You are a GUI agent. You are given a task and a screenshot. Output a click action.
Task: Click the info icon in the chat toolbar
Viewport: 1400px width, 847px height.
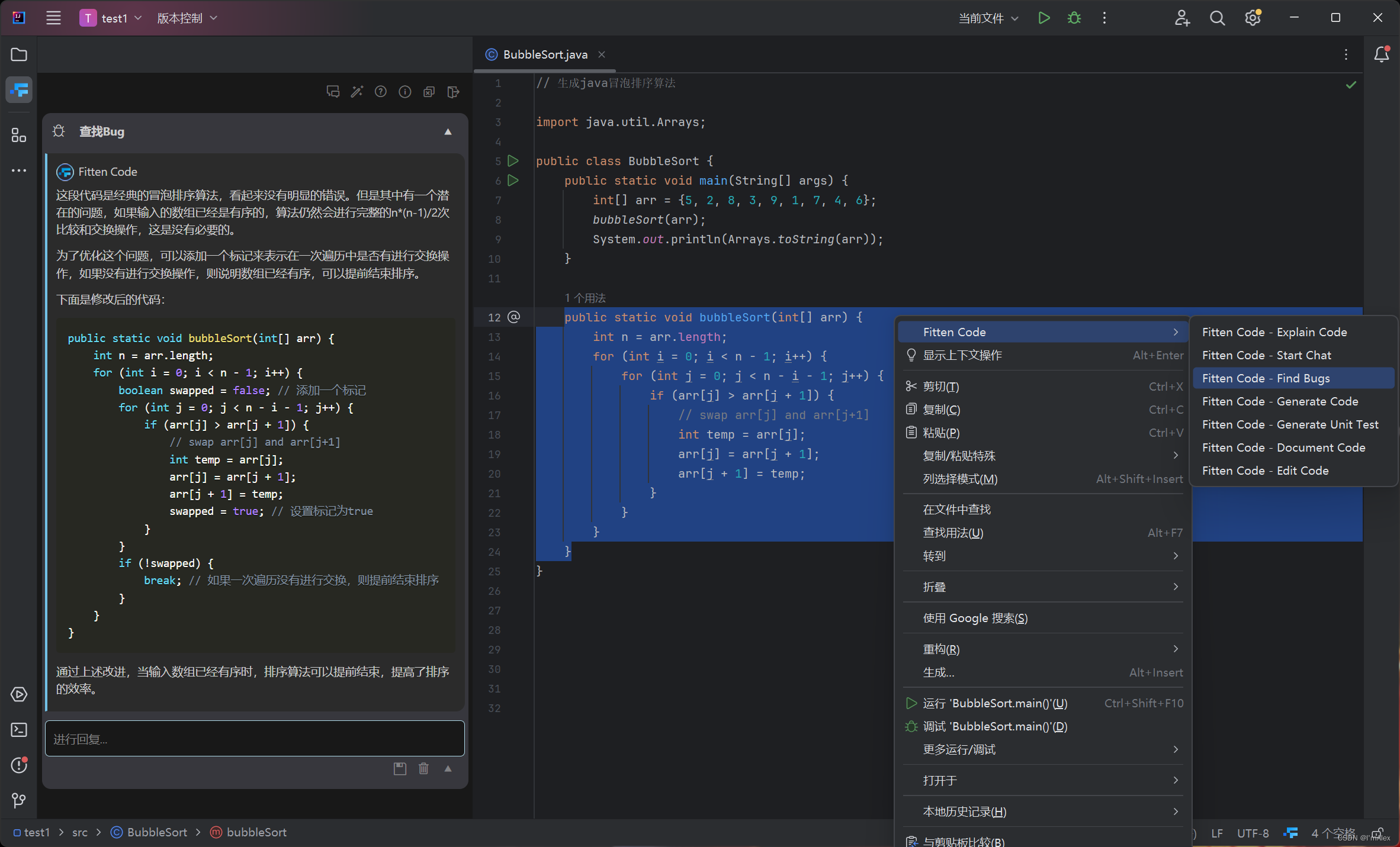[405, 92]
